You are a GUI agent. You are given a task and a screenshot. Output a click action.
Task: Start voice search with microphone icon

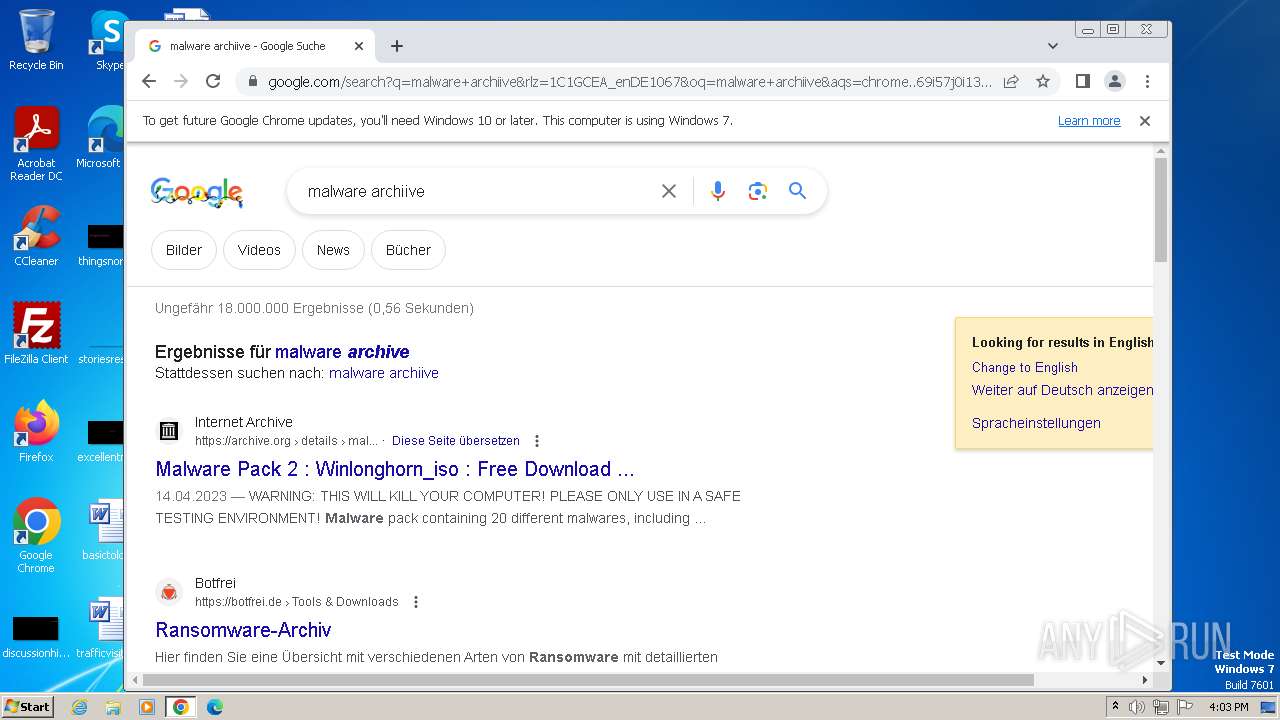click(717, 191)
